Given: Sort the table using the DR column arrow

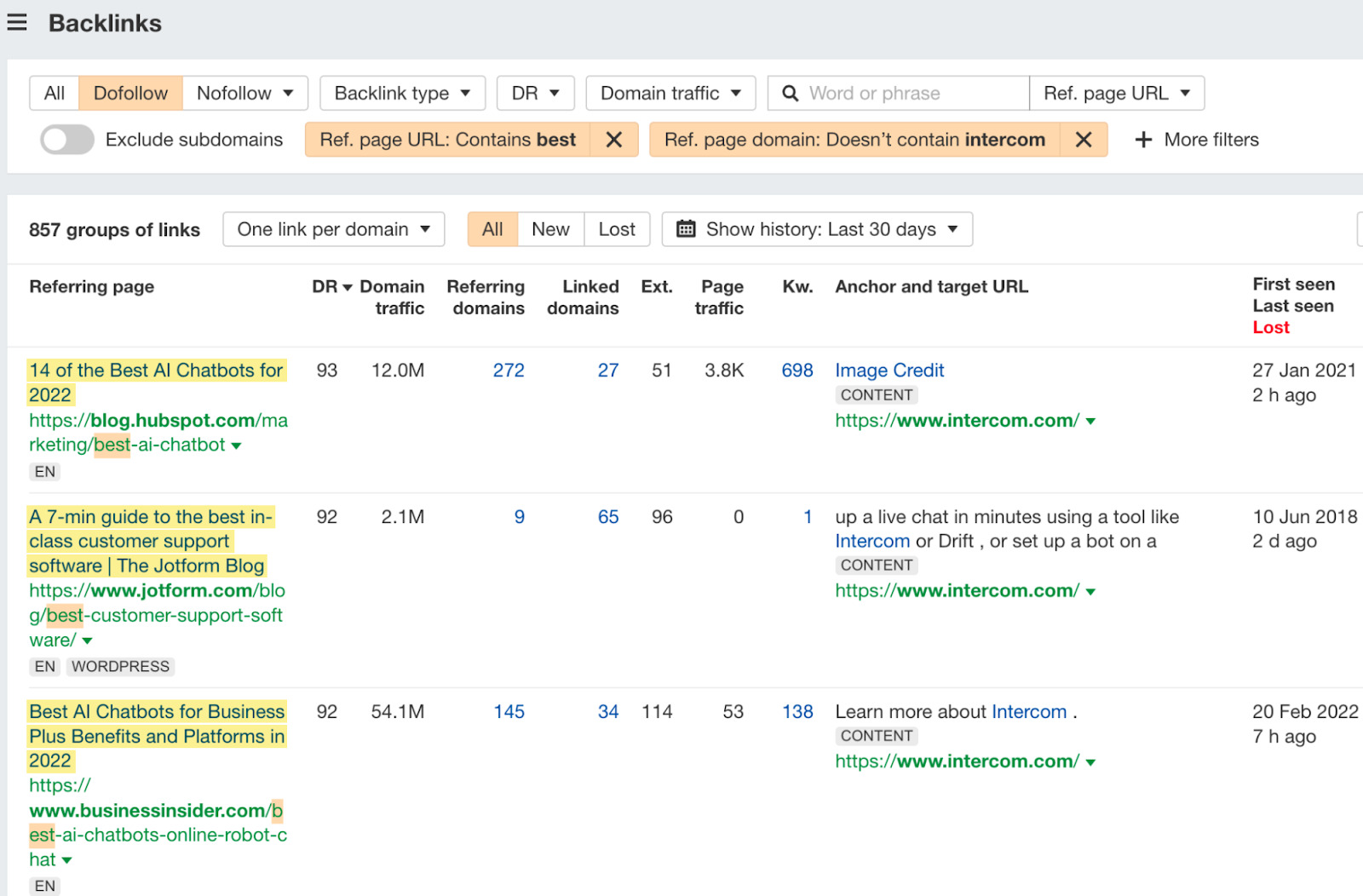Looking at the screenshot, I should [x=346, y=287].
